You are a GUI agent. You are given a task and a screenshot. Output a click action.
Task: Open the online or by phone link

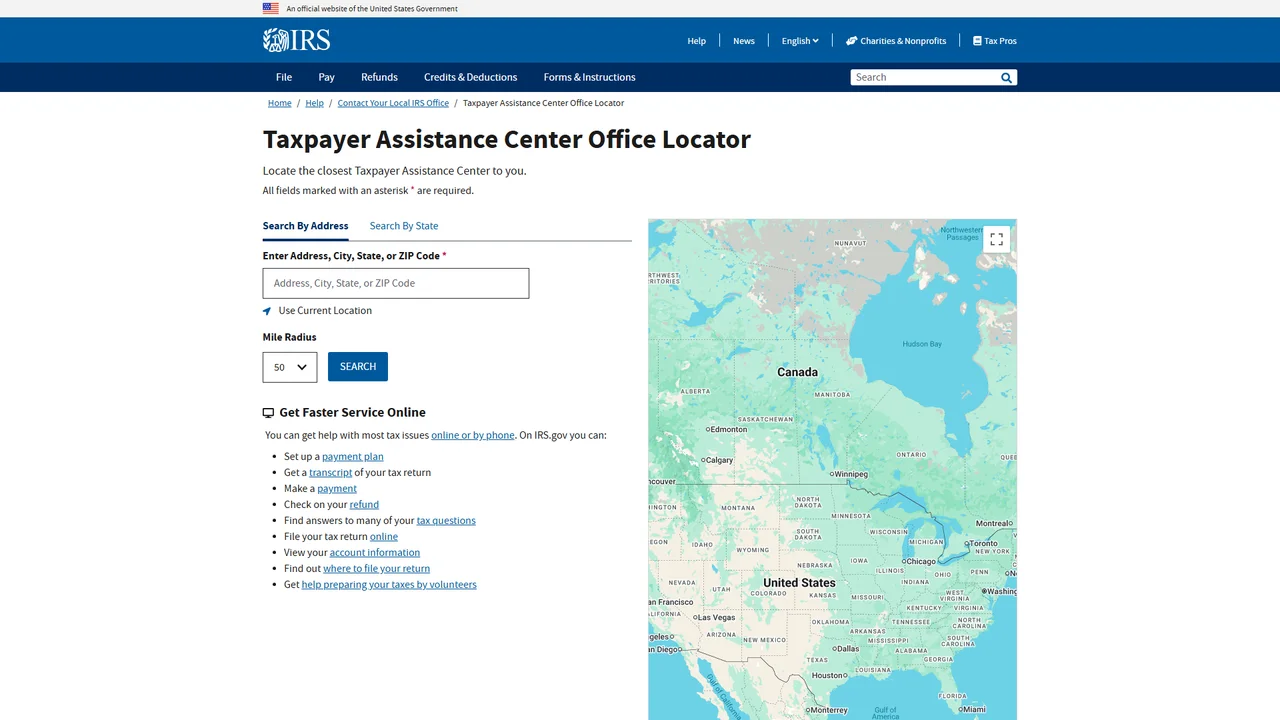(473, 435)
